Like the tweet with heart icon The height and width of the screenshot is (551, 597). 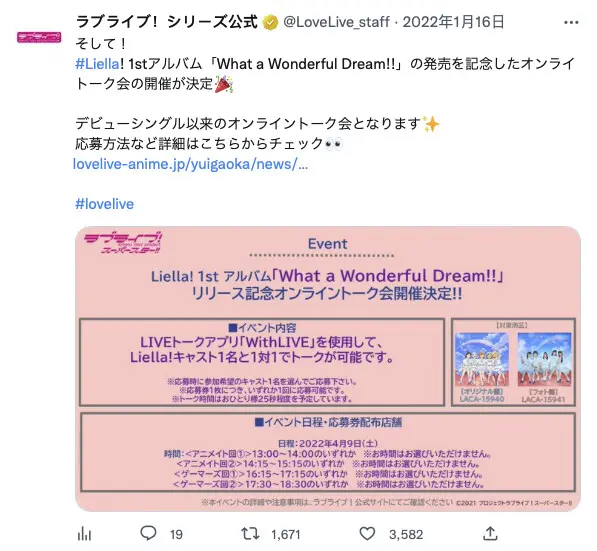point(367,533)
